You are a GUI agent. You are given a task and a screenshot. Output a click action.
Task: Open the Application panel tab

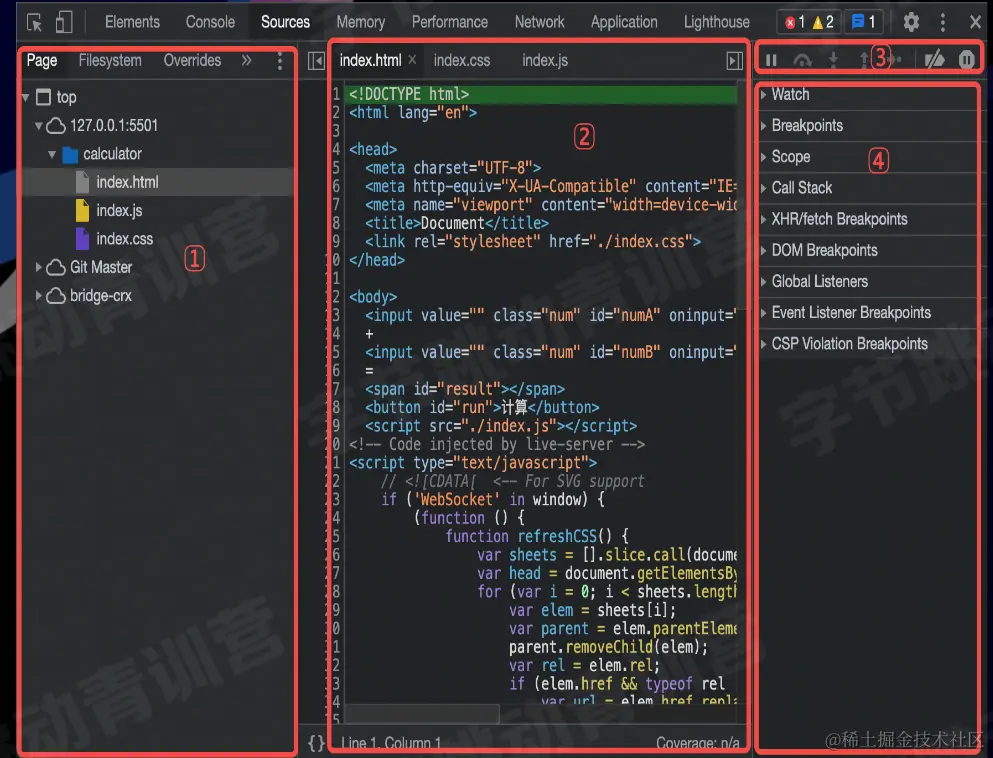click(624, 22)
